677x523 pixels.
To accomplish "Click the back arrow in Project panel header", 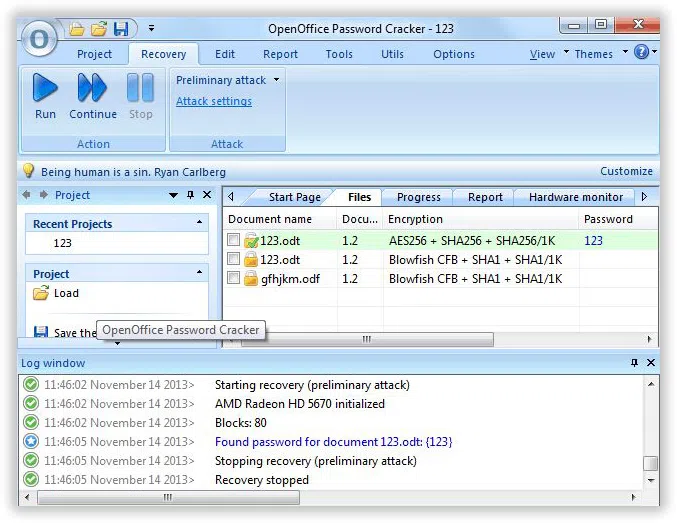I will [26, 195].
